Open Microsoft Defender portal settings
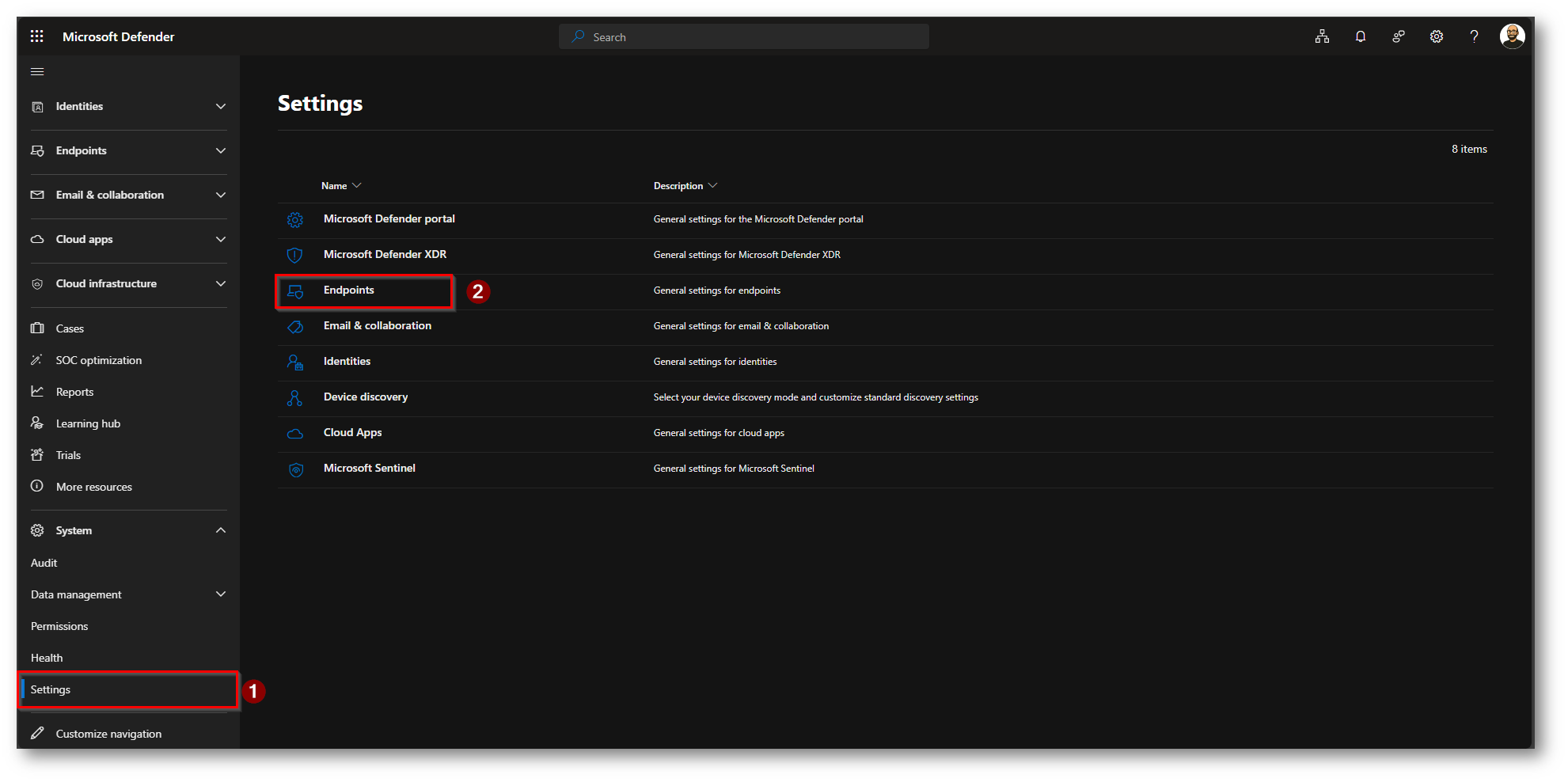The width and height of the screenshot is (1568, 782). click(389, 219)
